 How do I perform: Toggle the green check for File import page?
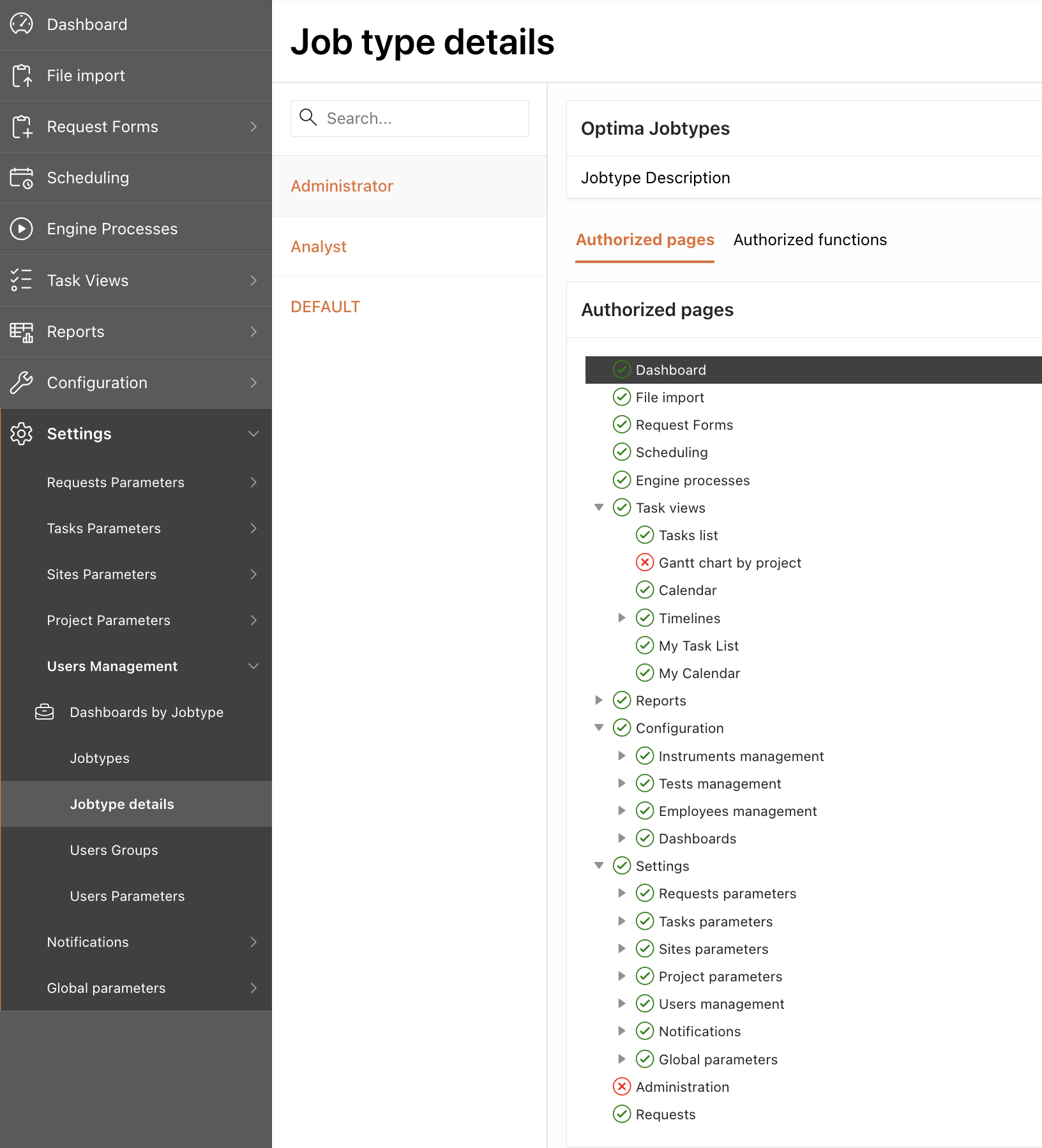pos(621,397)
